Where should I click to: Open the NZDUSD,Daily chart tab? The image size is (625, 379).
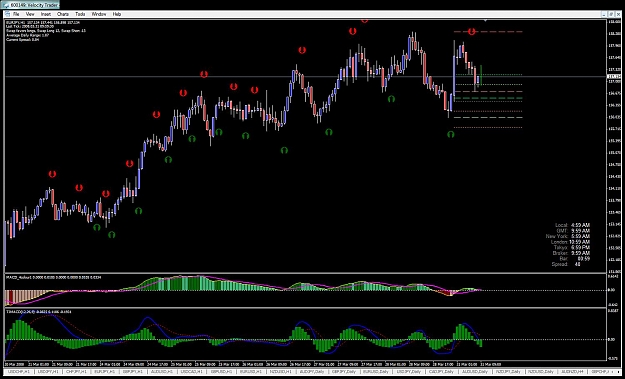(542, 371)
